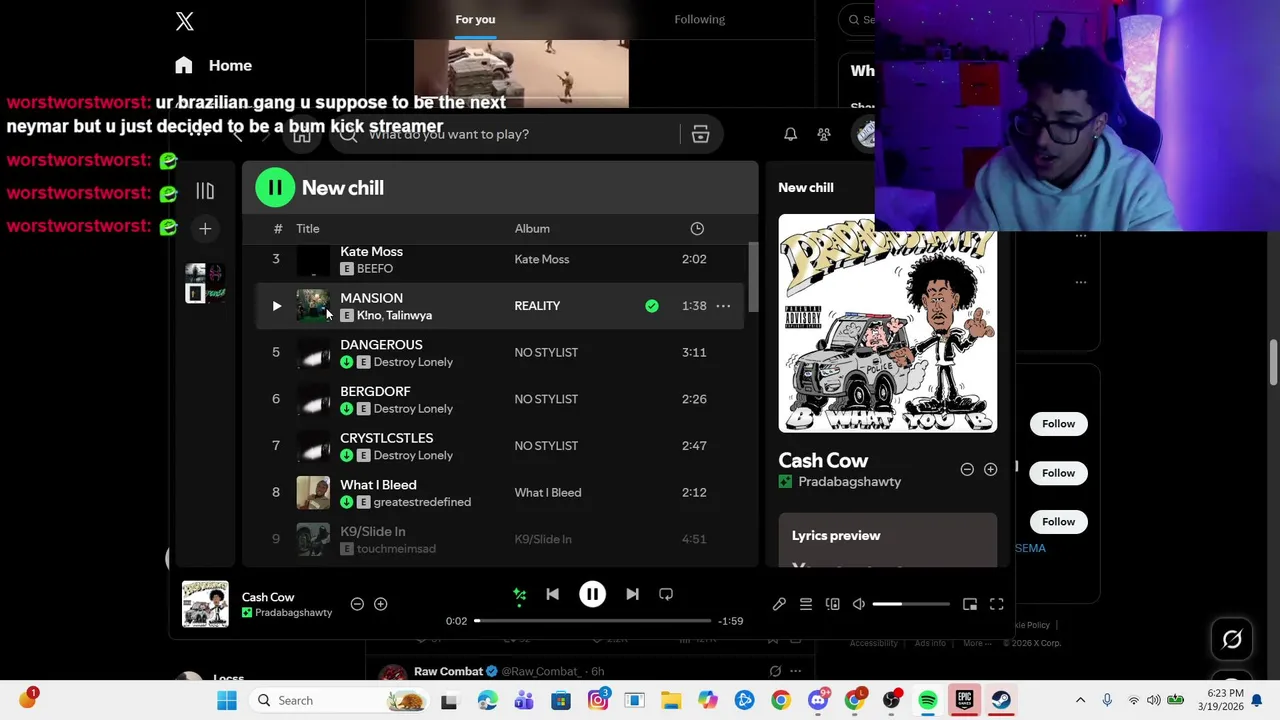Screen dimensions: 1280x720
Task: Skip to previous track
Action: [552, 594]
